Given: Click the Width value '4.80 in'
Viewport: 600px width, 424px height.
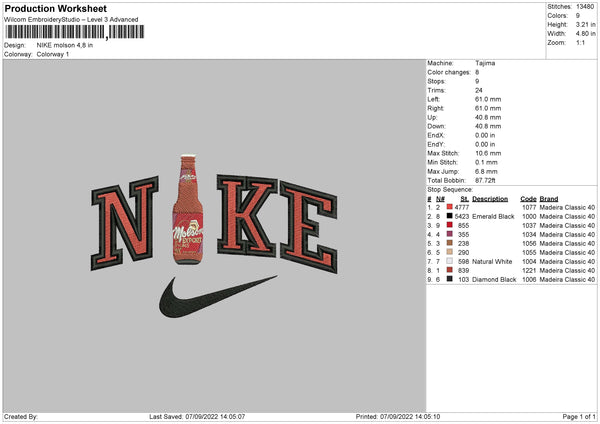Looking at the screenshot, I should [585, 34].
